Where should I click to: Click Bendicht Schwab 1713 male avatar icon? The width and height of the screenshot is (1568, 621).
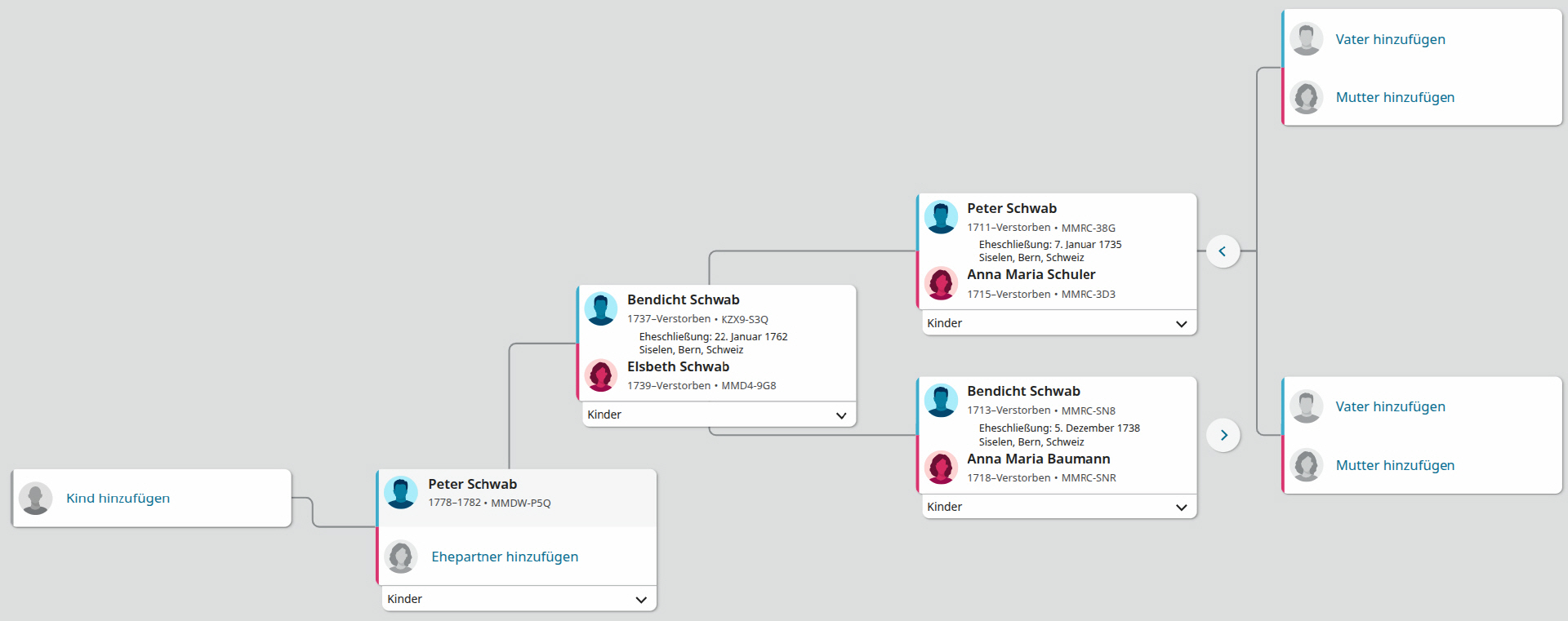[941, 401]
